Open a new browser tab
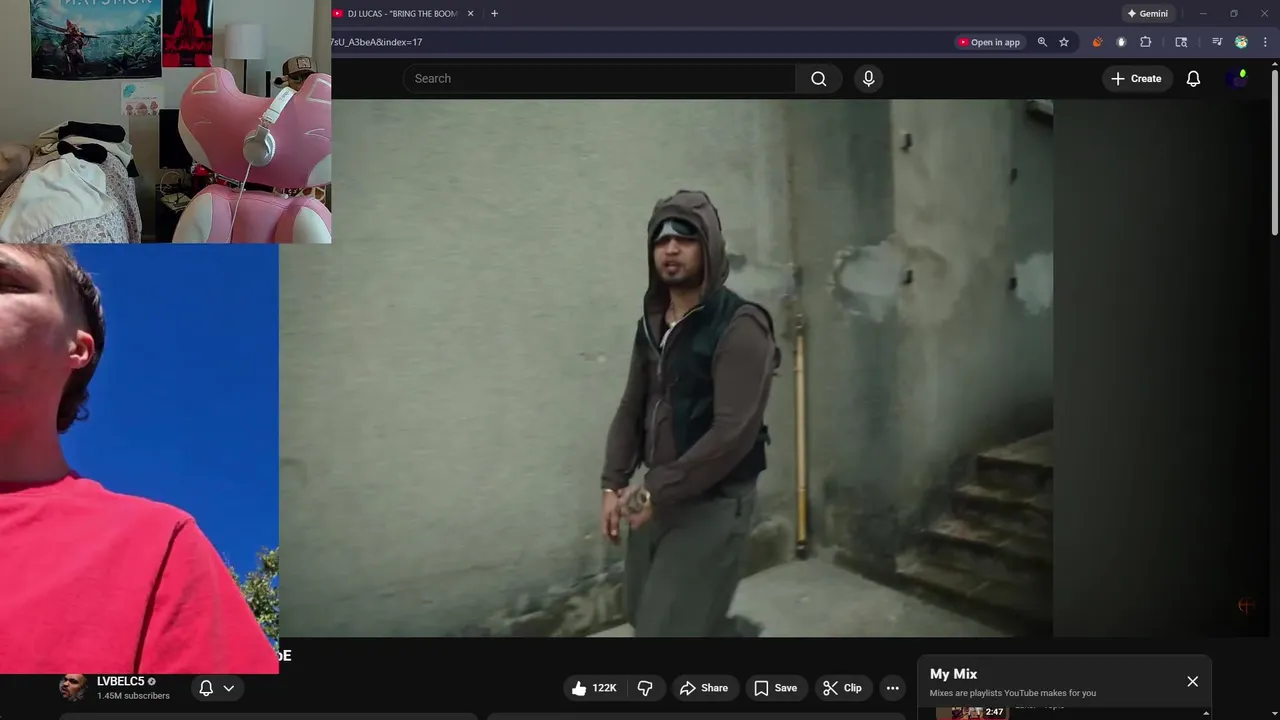Image resolution: width=1280 pixels, height=720 pixels. click(494, 14)
